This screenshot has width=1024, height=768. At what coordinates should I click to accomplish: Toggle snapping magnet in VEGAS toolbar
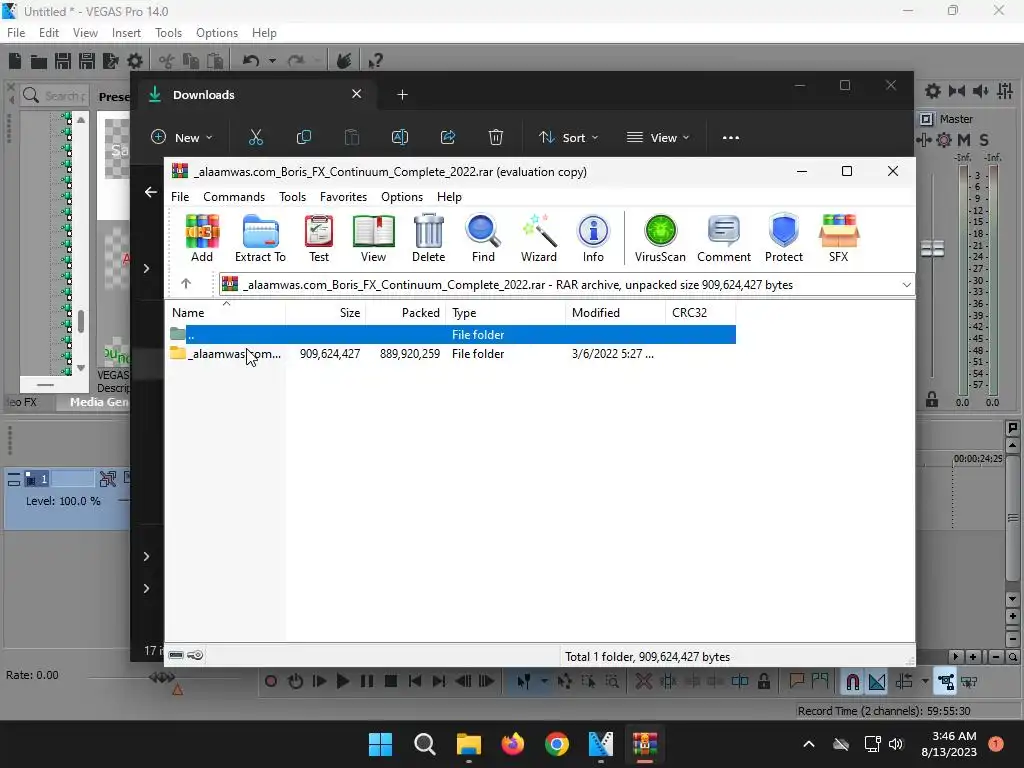(x=852, y=682)
